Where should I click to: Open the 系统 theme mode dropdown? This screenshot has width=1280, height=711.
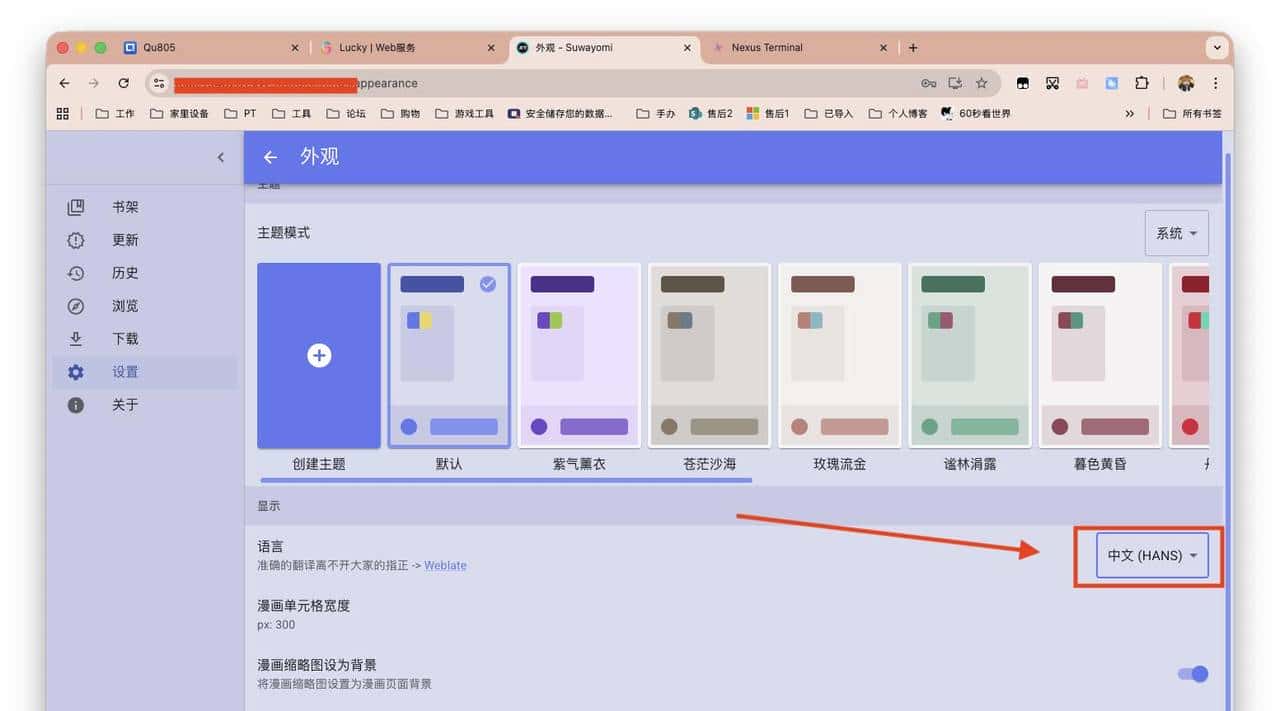[1176, 233]
